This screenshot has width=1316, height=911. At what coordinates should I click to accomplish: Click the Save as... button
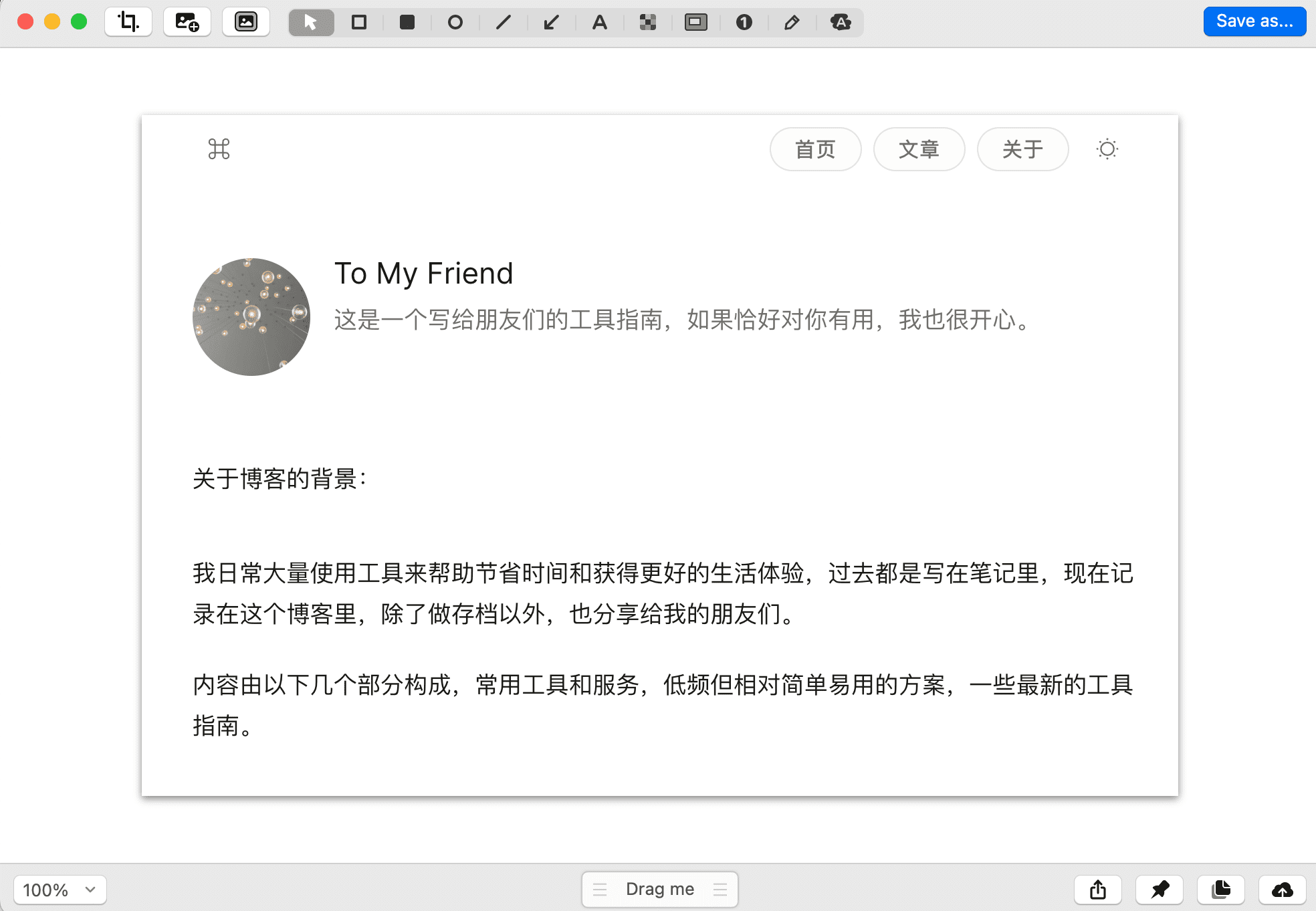click(1254, 21)
